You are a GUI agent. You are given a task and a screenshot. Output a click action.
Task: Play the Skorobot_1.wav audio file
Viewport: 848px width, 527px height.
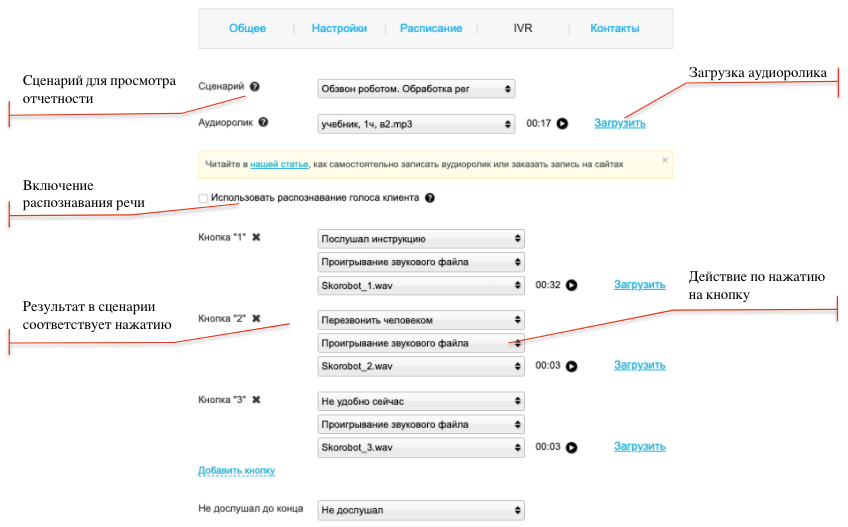(572, 285)
